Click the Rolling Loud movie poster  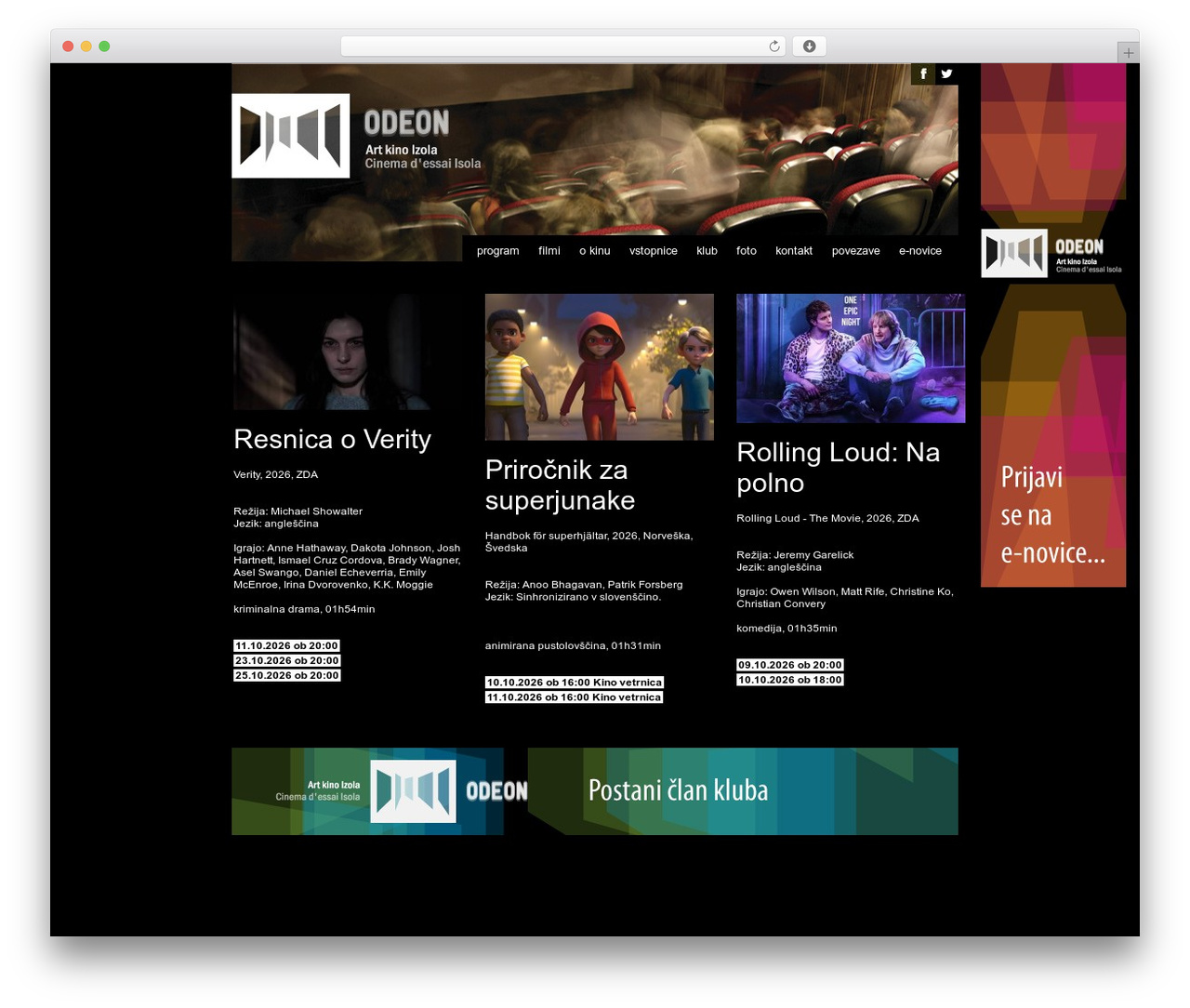851,358
